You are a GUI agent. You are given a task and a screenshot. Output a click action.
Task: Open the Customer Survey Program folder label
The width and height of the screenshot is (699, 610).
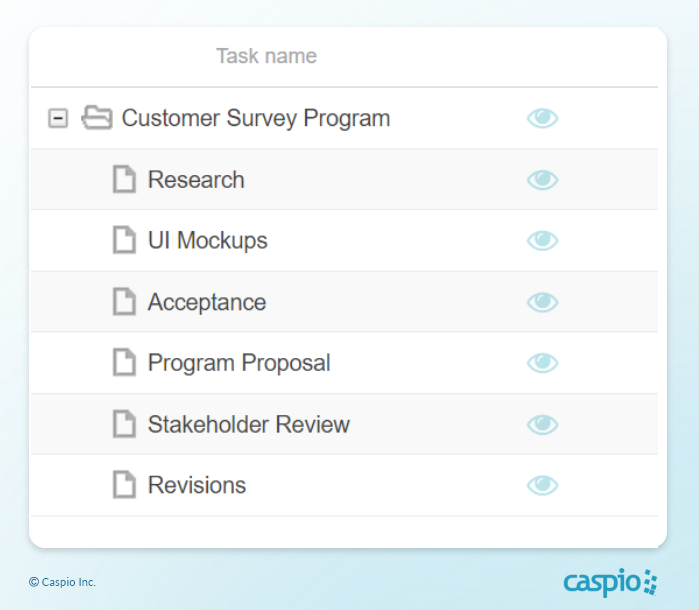coord(255,118)
